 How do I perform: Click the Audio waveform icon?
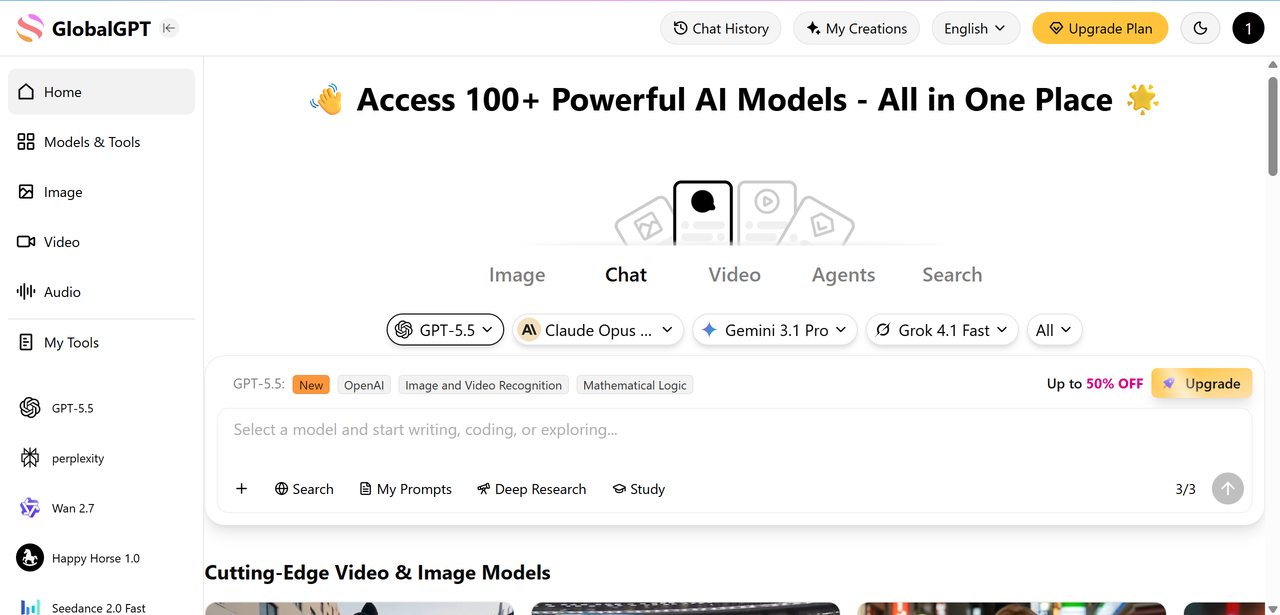click(x=26, y=292)
